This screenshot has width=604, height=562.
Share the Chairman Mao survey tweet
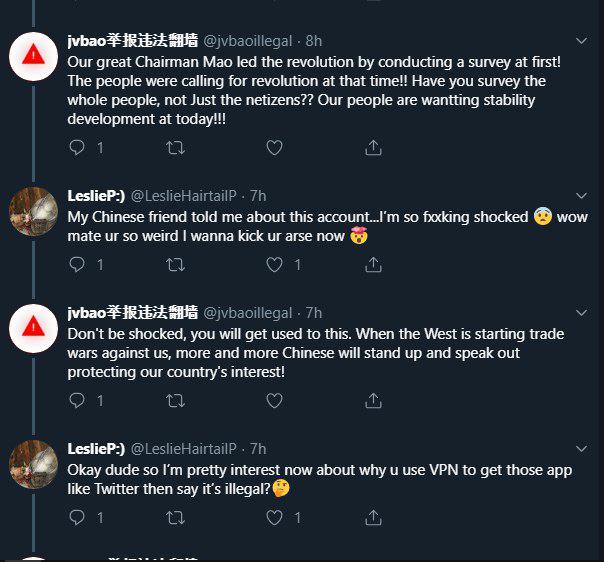coord(373,148)
